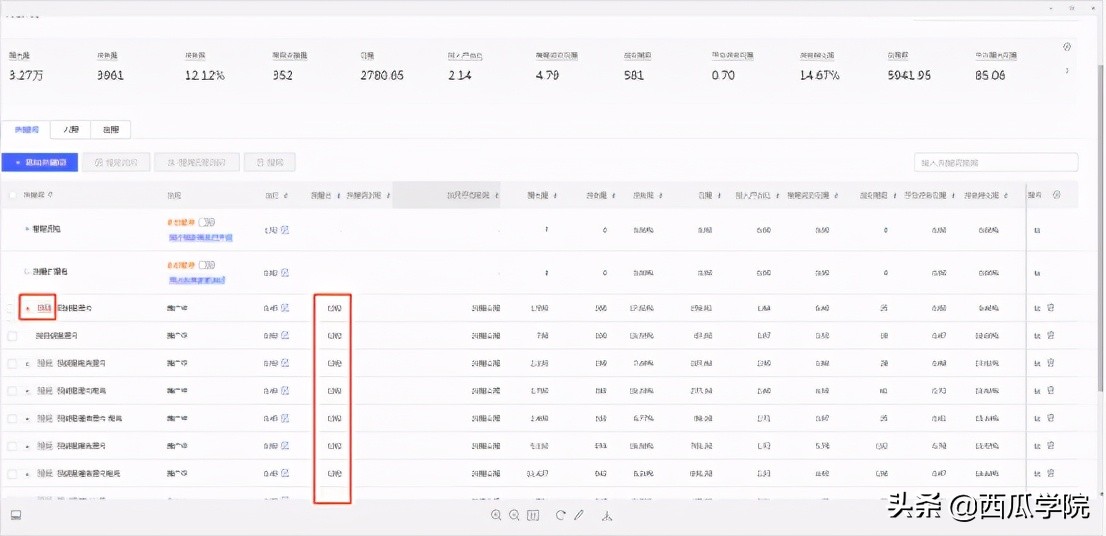Image resolution: width=1106 pixels, height=536 pixels.
Task: Switch to the middle tab of three
Action: tap(71, 130)
